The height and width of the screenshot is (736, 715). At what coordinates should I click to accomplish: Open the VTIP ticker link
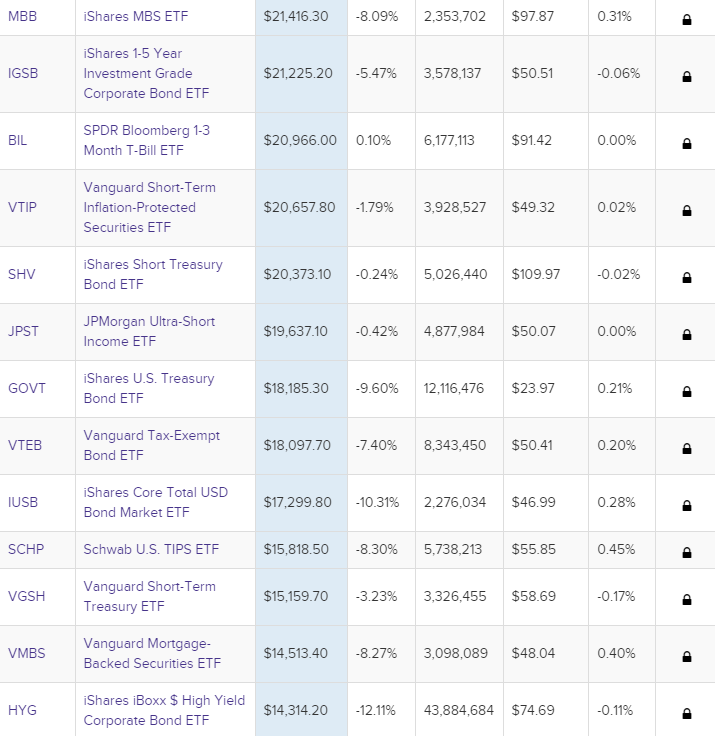[22, 207]
